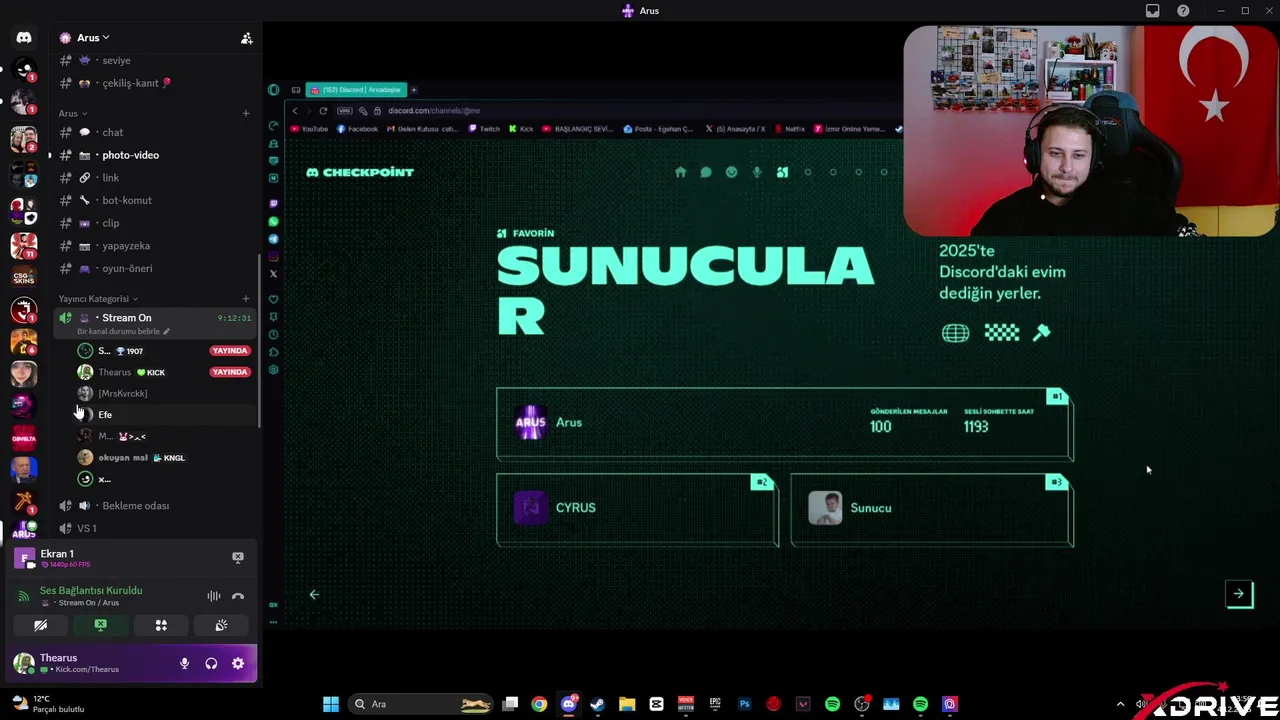Image resolution: width=1280 pixels, height=720 pixels.
Task: Open the YouTube bookmark
Action: pos(309,129)
